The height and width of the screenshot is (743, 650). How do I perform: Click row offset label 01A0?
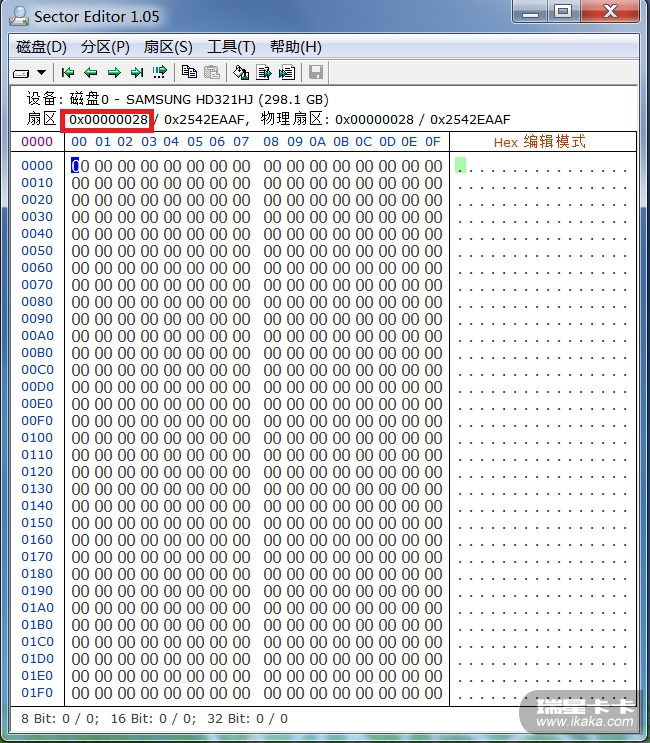(x=37, y=607)
